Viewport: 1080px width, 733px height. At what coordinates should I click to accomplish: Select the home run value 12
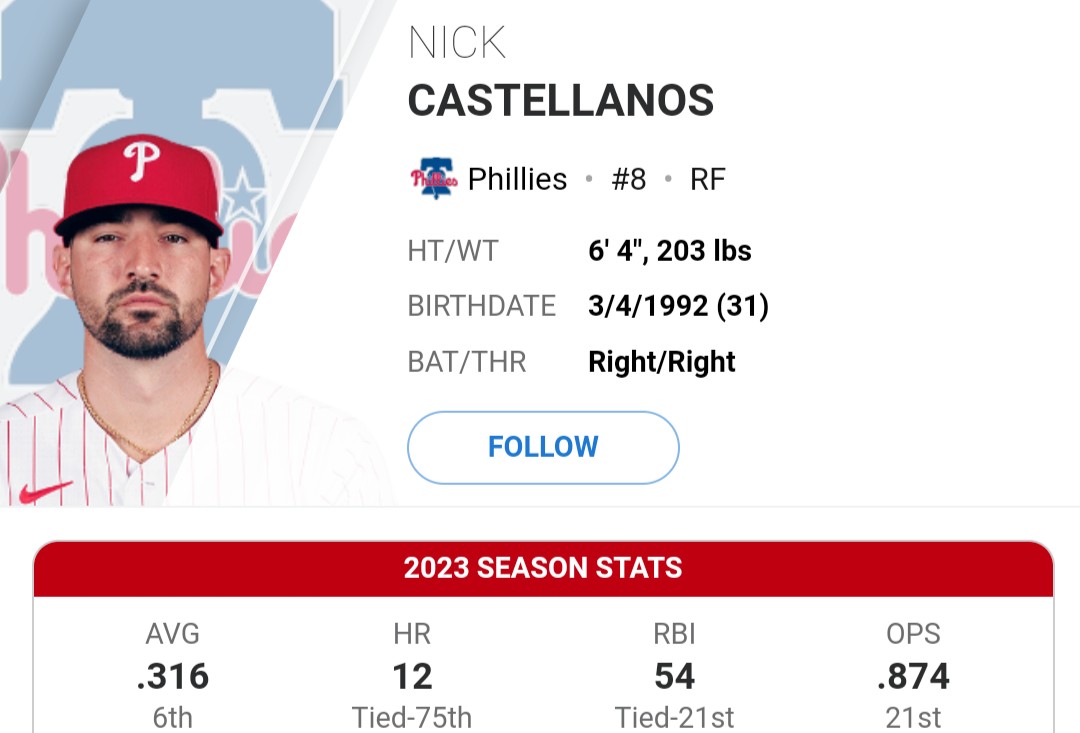coord(412,677)
